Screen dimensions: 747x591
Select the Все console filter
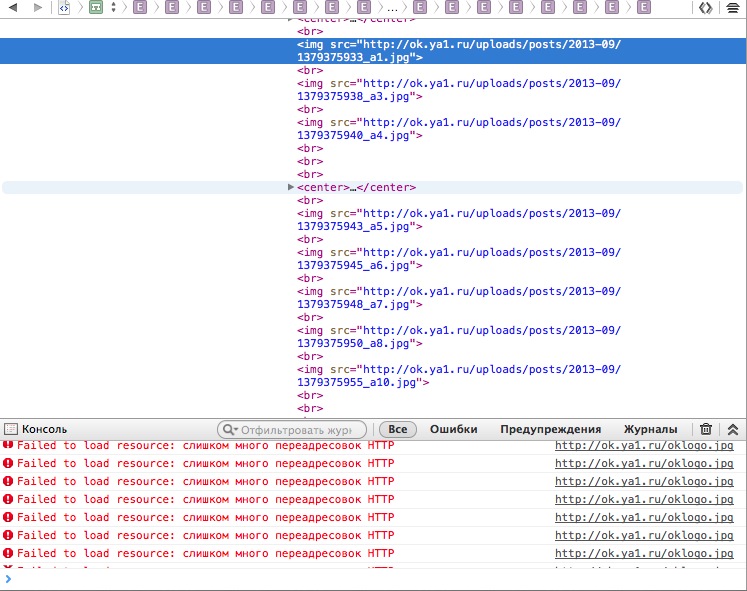[x=397, y=429]
